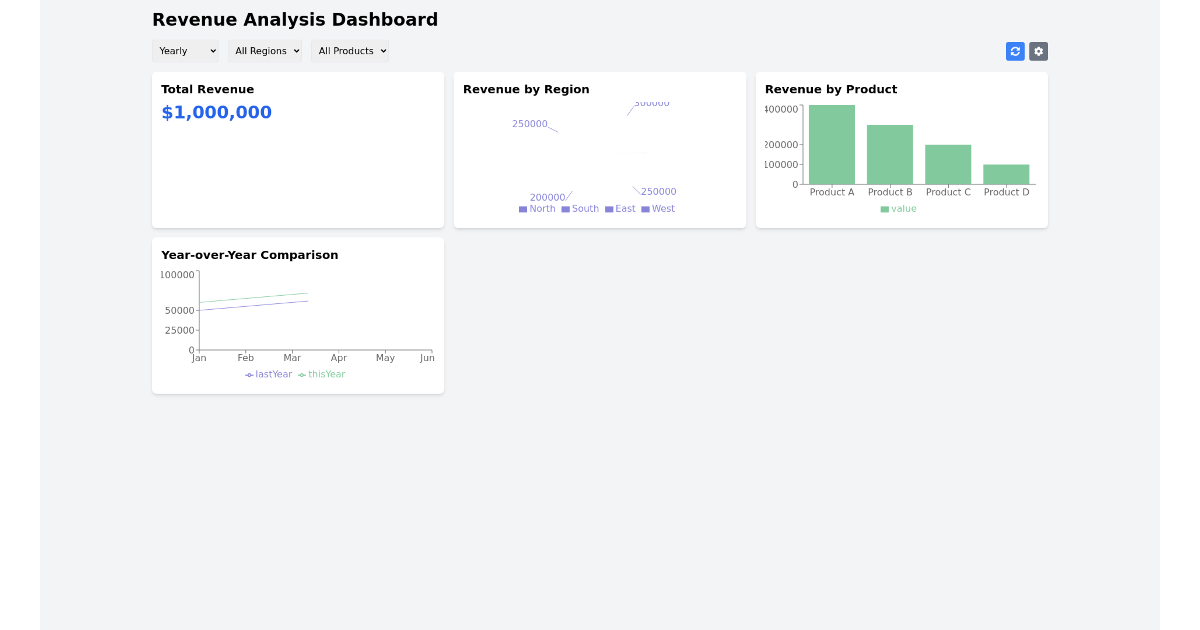Click the dashboard settings button

point(1038,51)
